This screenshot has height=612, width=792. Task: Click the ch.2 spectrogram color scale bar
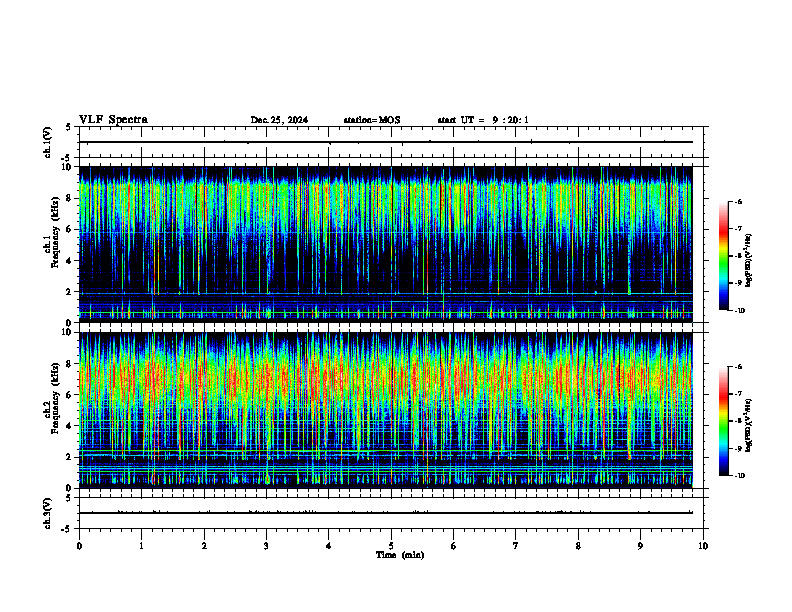(x=723, y=421)
